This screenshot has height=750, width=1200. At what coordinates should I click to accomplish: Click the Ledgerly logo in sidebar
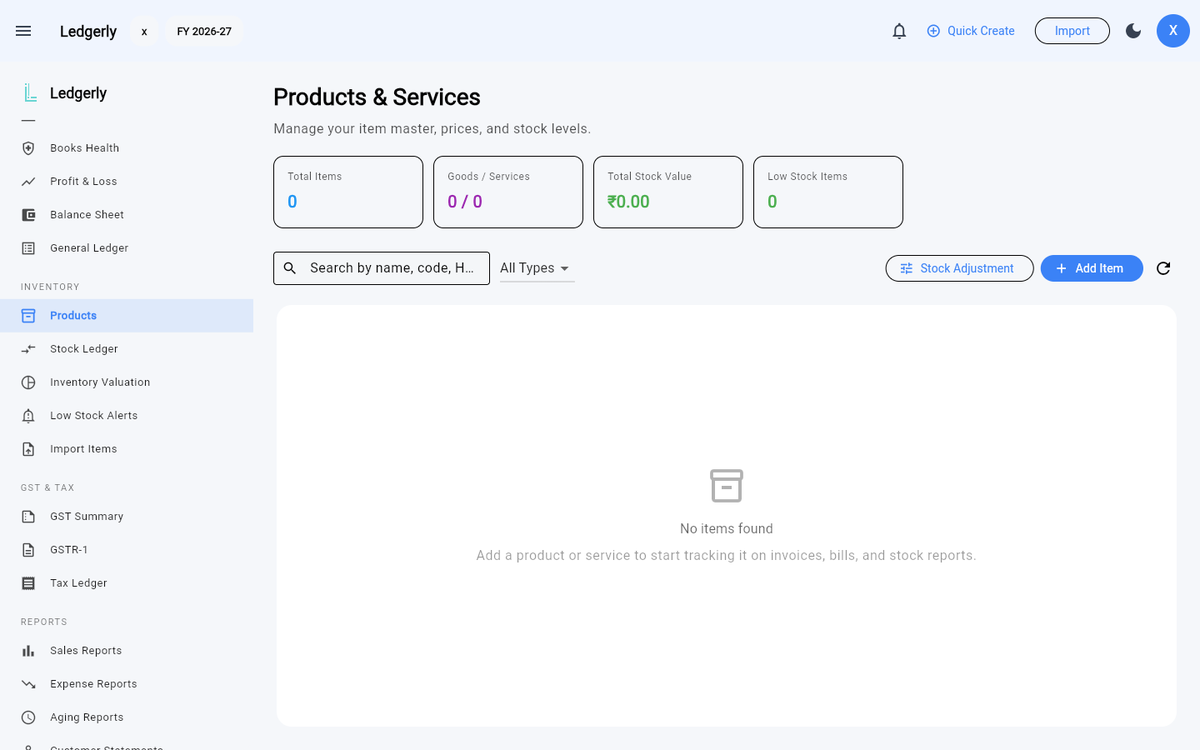coord(30,93)
